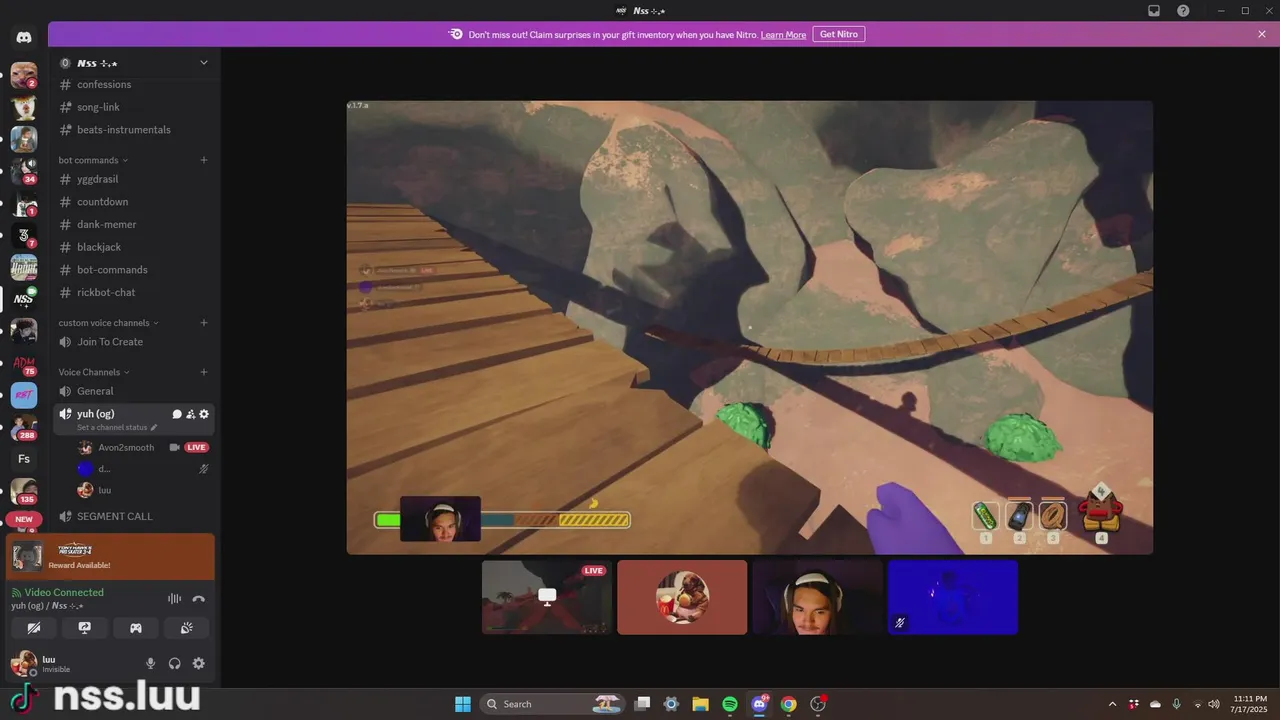The height and width of the screenshot is (720, 1280).
Task: Open File Explorer from the taskbar
Action: coord(700,704)
